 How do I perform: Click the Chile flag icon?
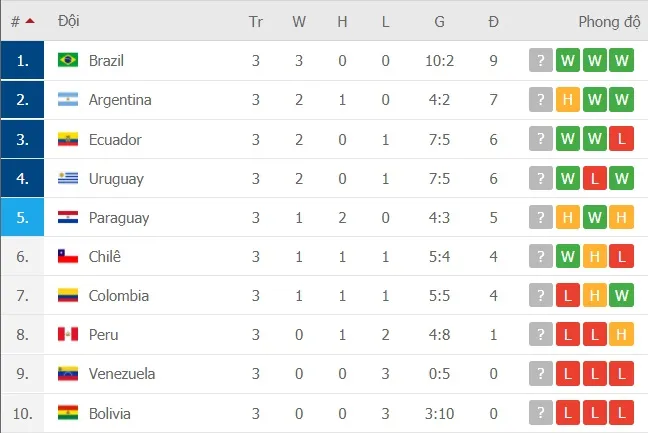[68, 257]
